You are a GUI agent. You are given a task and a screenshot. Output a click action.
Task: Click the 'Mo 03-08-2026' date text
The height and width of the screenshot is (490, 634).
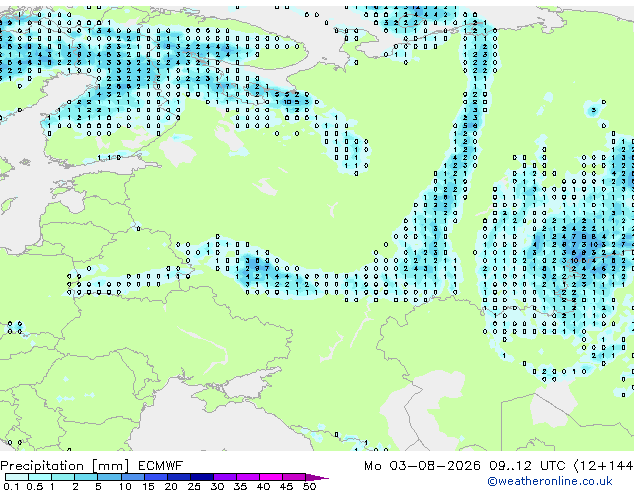[x=422, y=466]
